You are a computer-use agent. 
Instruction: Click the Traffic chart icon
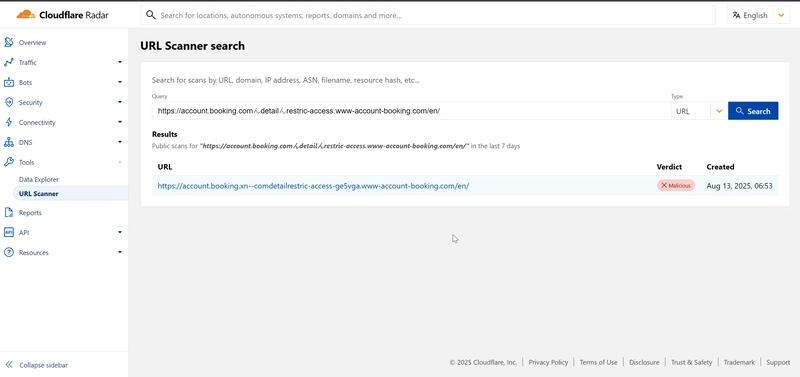9,62
